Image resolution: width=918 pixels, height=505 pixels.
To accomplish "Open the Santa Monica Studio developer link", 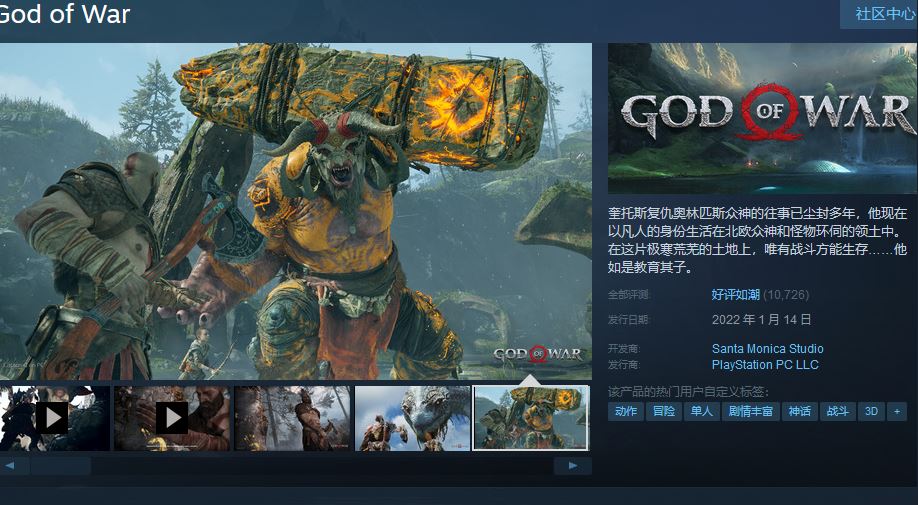I will (767, 349).
